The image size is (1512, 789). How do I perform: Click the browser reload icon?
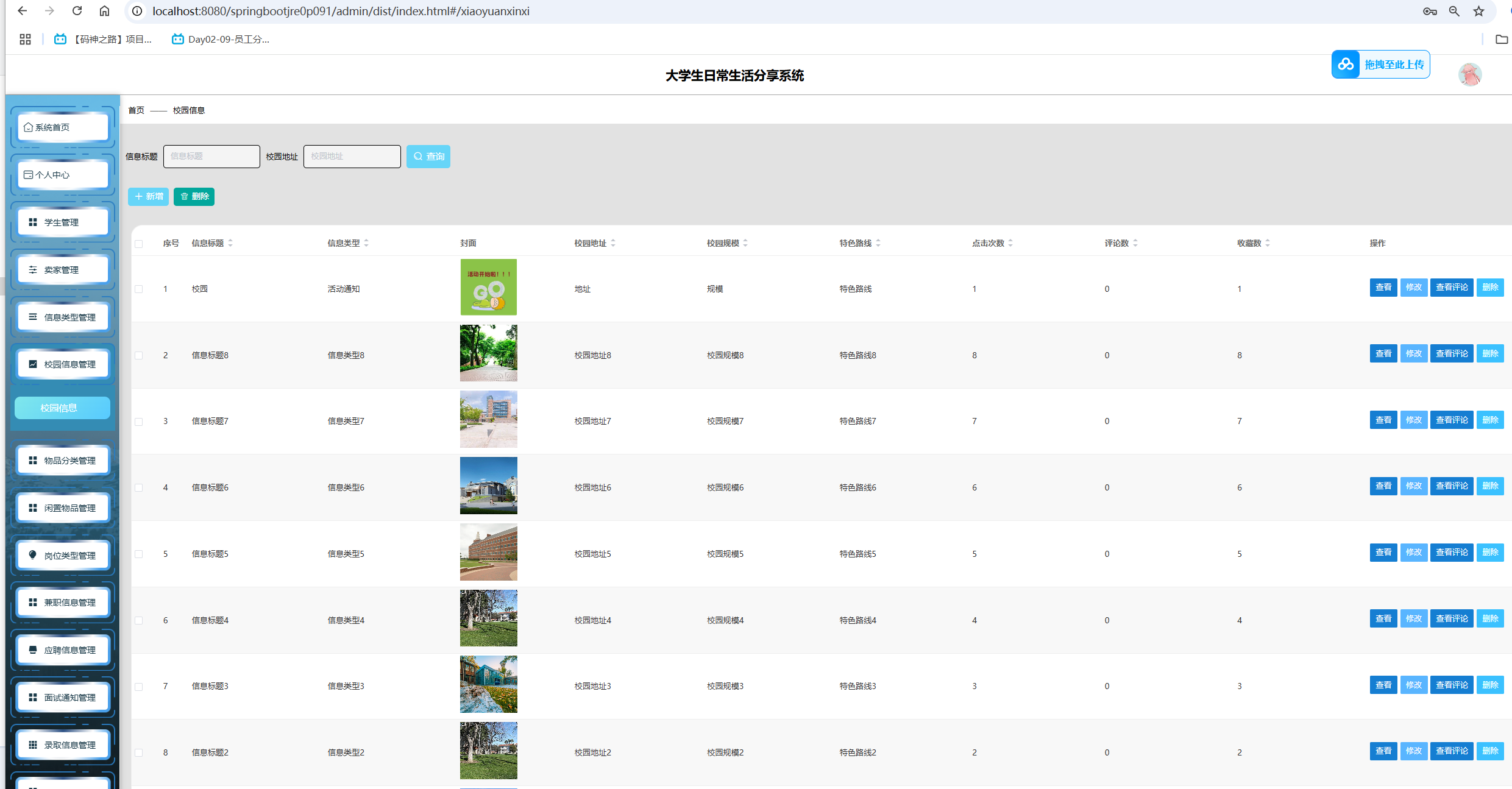point(77,11)
